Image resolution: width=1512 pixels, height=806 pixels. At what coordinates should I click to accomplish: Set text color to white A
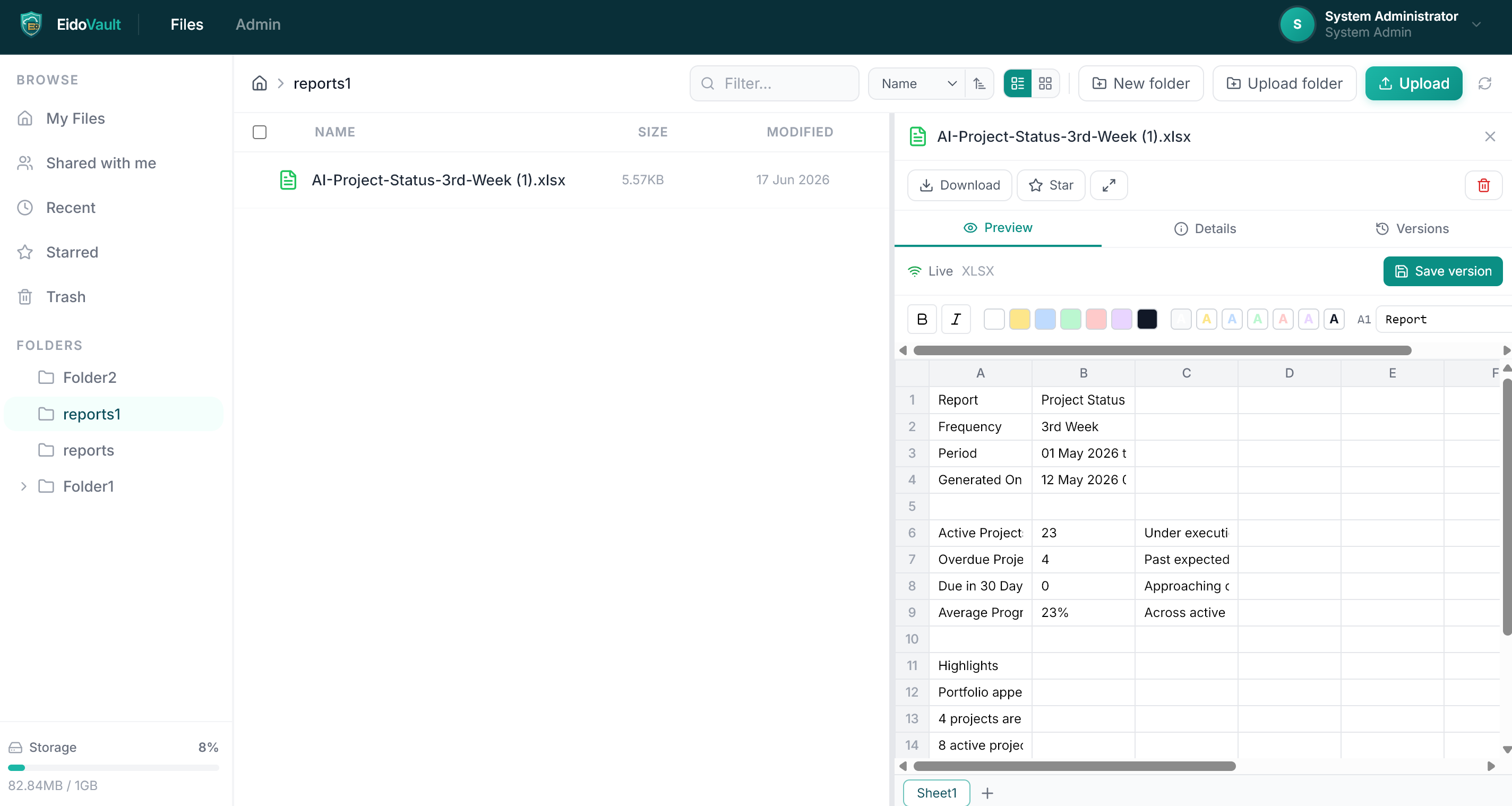click(x=1181, y=319)
